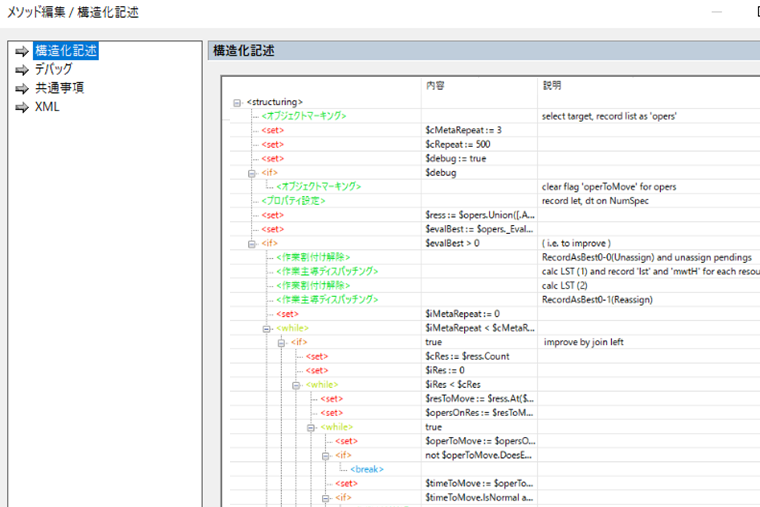The height and width of the screenshot is (507, 760).
Task: Click description 'RecordAsBest0-0(Unassign) and unassign pendings'
Action: click(x=647, y=257)
